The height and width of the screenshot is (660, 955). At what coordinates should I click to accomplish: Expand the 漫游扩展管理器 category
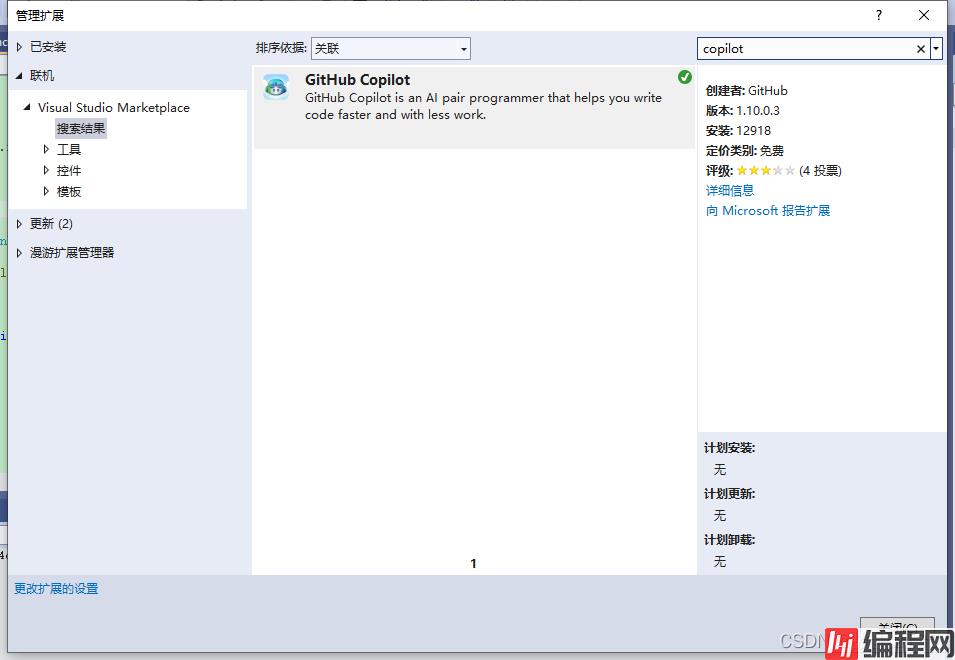tap(19, 253)
